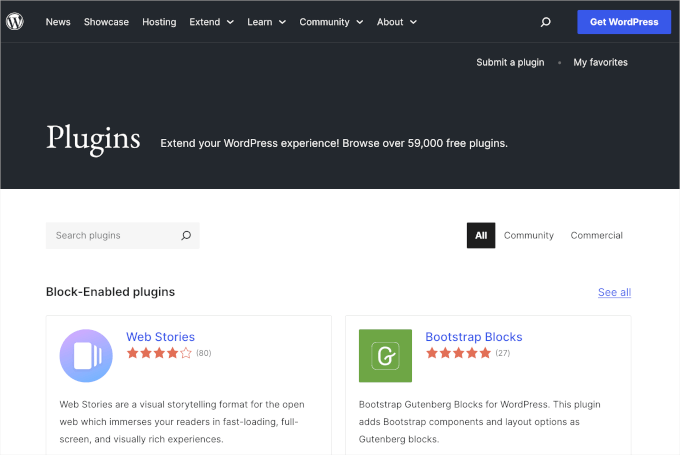Expand the Learn dropdown chevron
The width and height of the screenshot is (680, 455).
282,22
